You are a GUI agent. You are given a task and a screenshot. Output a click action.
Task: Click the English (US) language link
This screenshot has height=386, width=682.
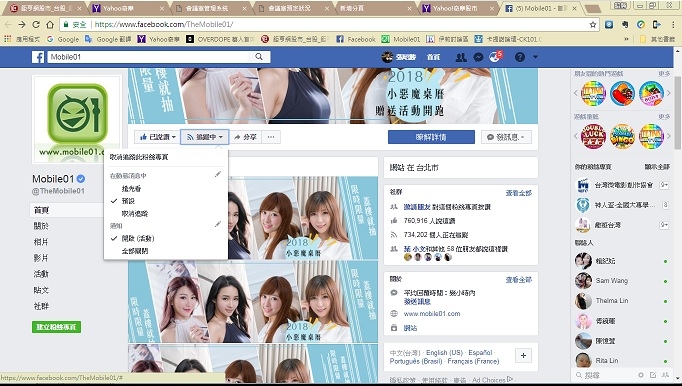[x=444, y=352]
